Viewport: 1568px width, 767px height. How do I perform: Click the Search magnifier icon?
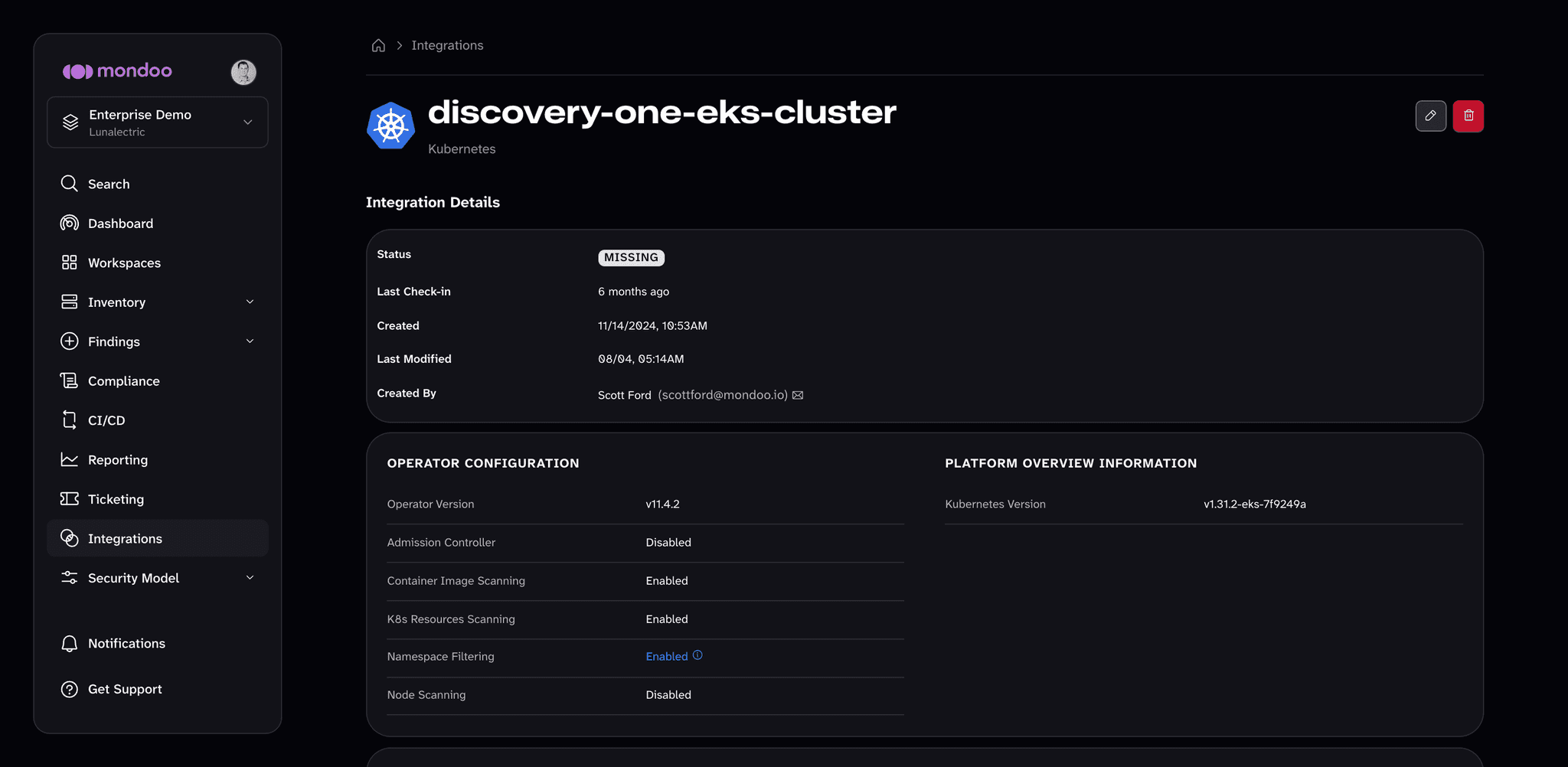point(69,184)
